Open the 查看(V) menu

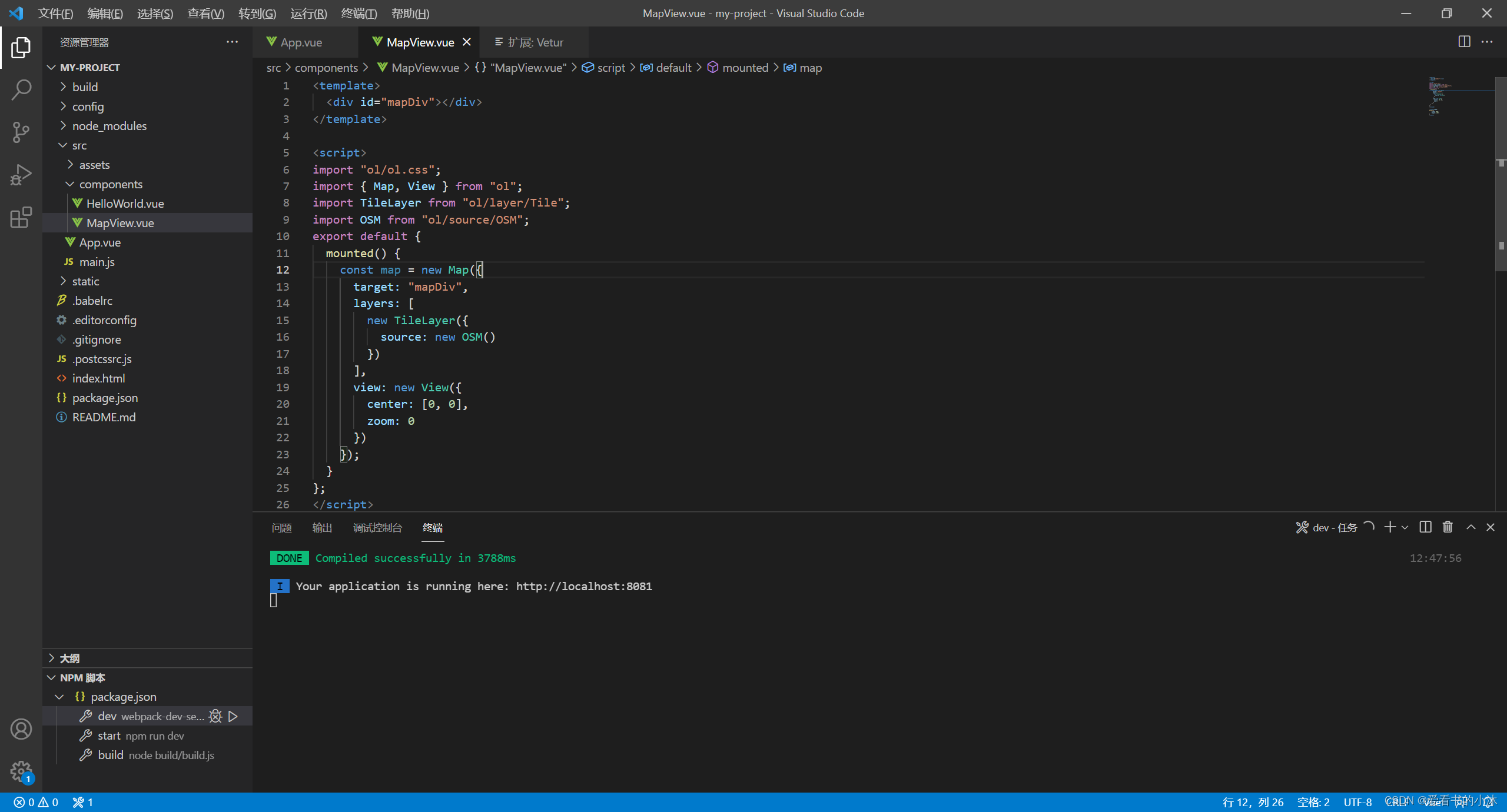[x=205, y=13]
